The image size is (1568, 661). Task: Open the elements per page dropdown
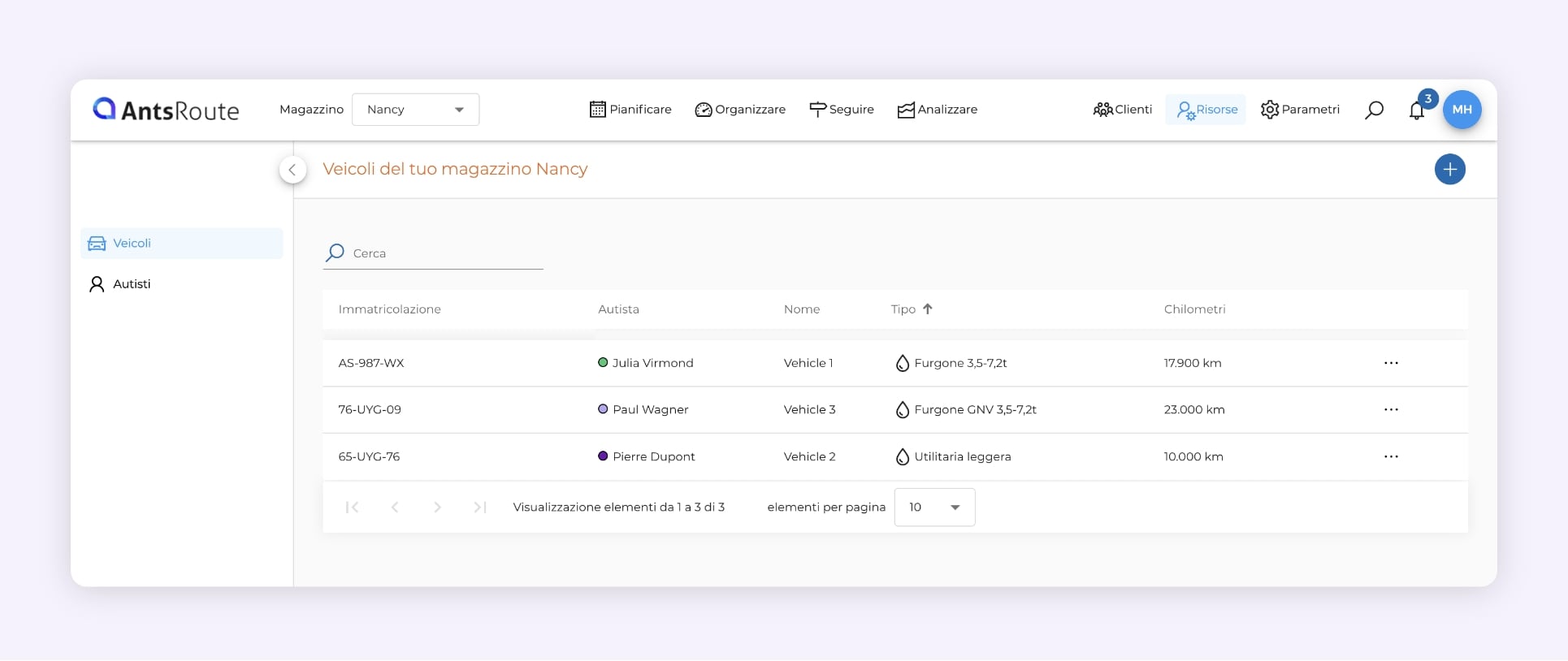934,508
